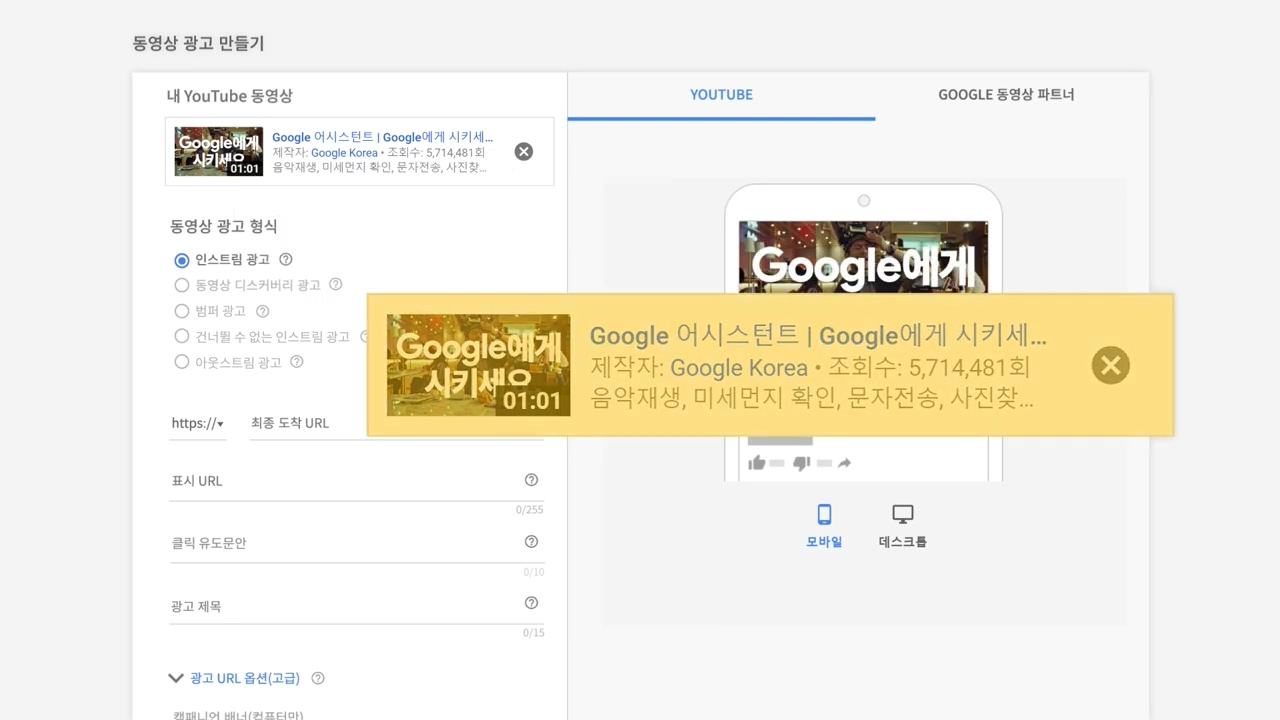Remove the selected YouTube video with the X icon
The image size is (1280, 720).
(x=524, y=152)
